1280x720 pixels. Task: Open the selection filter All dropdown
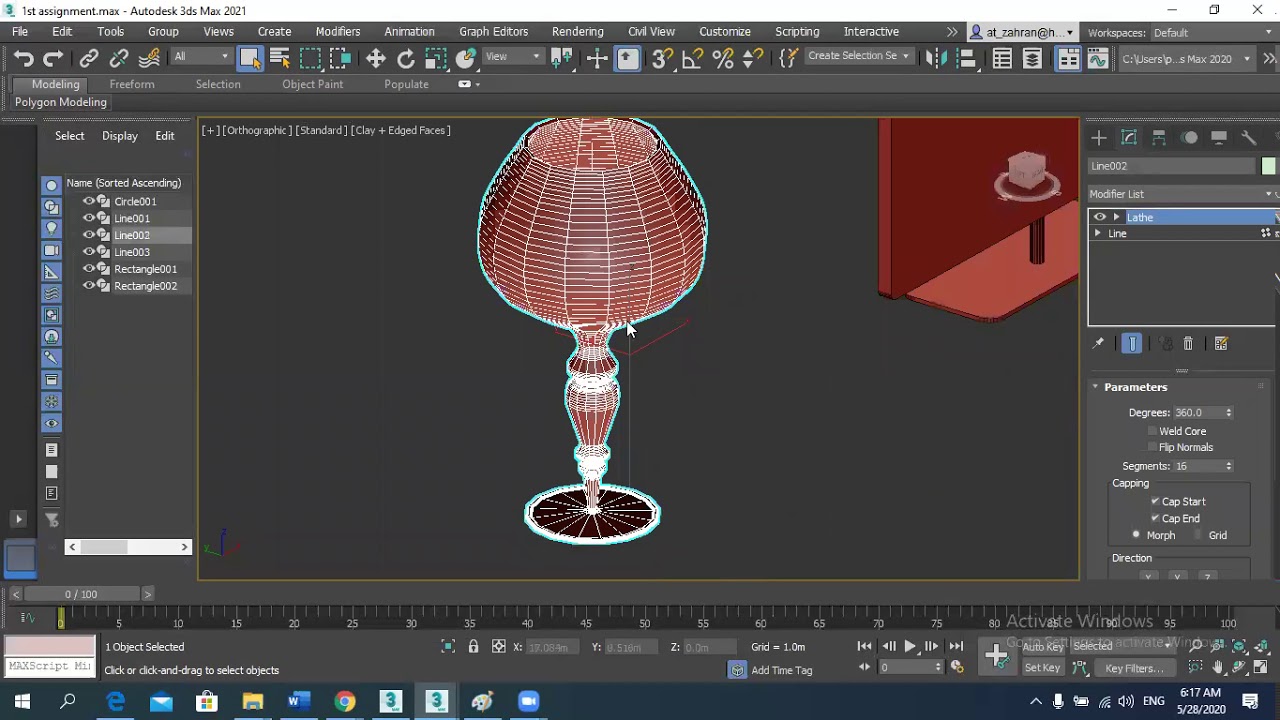tap(200, 57)
